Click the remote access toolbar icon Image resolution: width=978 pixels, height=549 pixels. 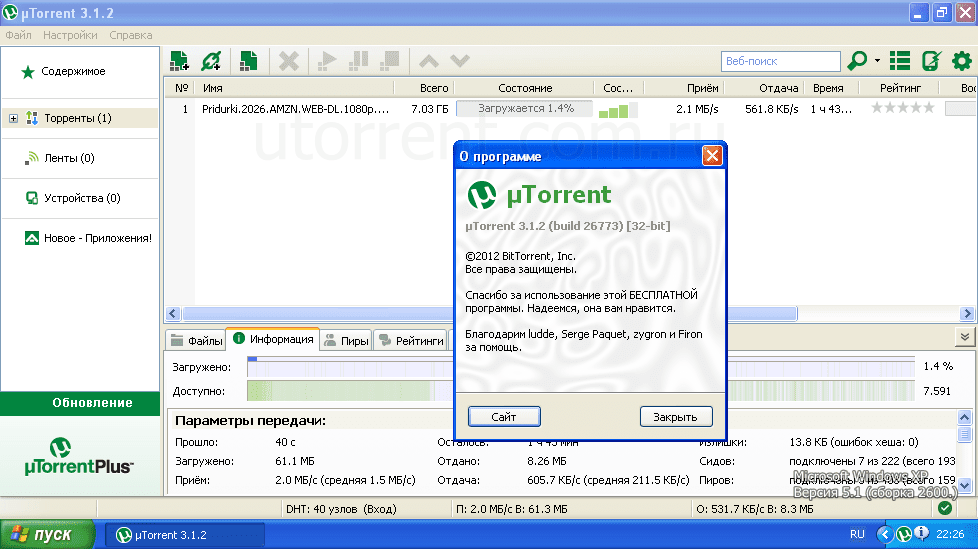pos(931,61)
